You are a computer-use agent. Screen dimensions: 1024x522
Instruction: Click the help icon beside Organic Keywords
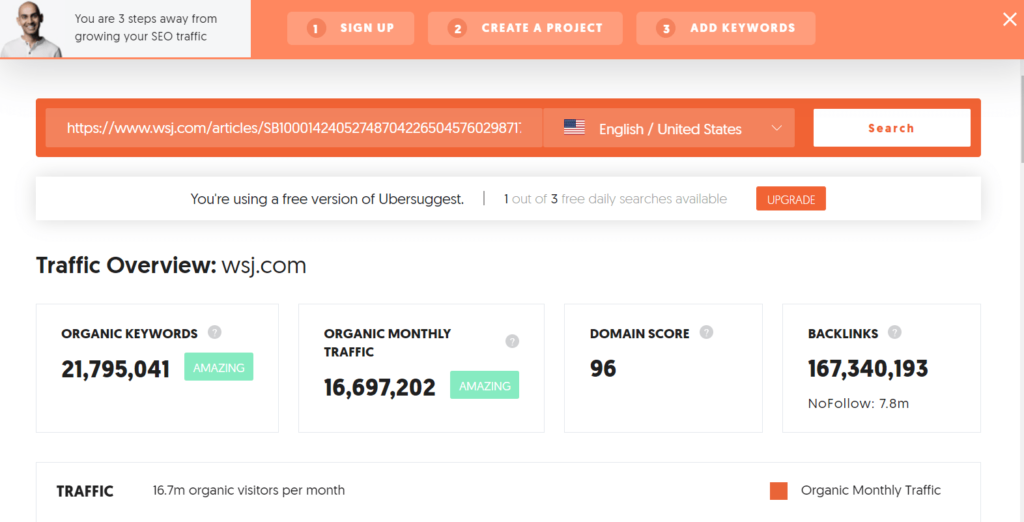[214, 333]
